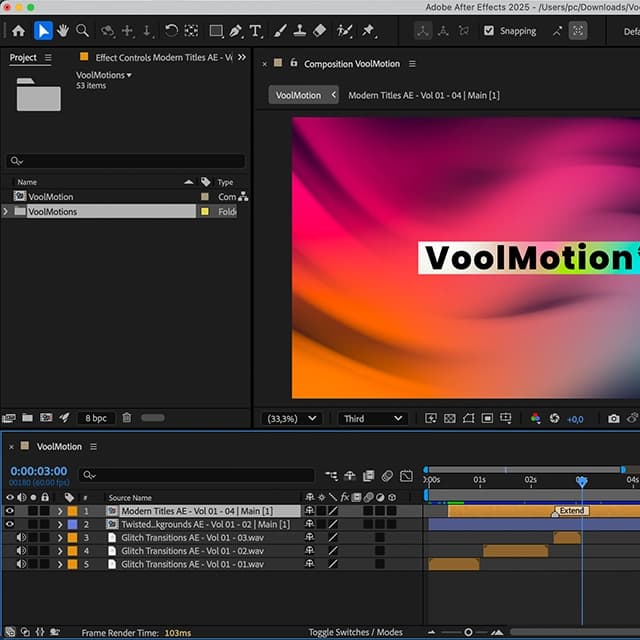Viewport: 640px width, 640px height.
Task: Click the Source Name column header
Action: 130,498
